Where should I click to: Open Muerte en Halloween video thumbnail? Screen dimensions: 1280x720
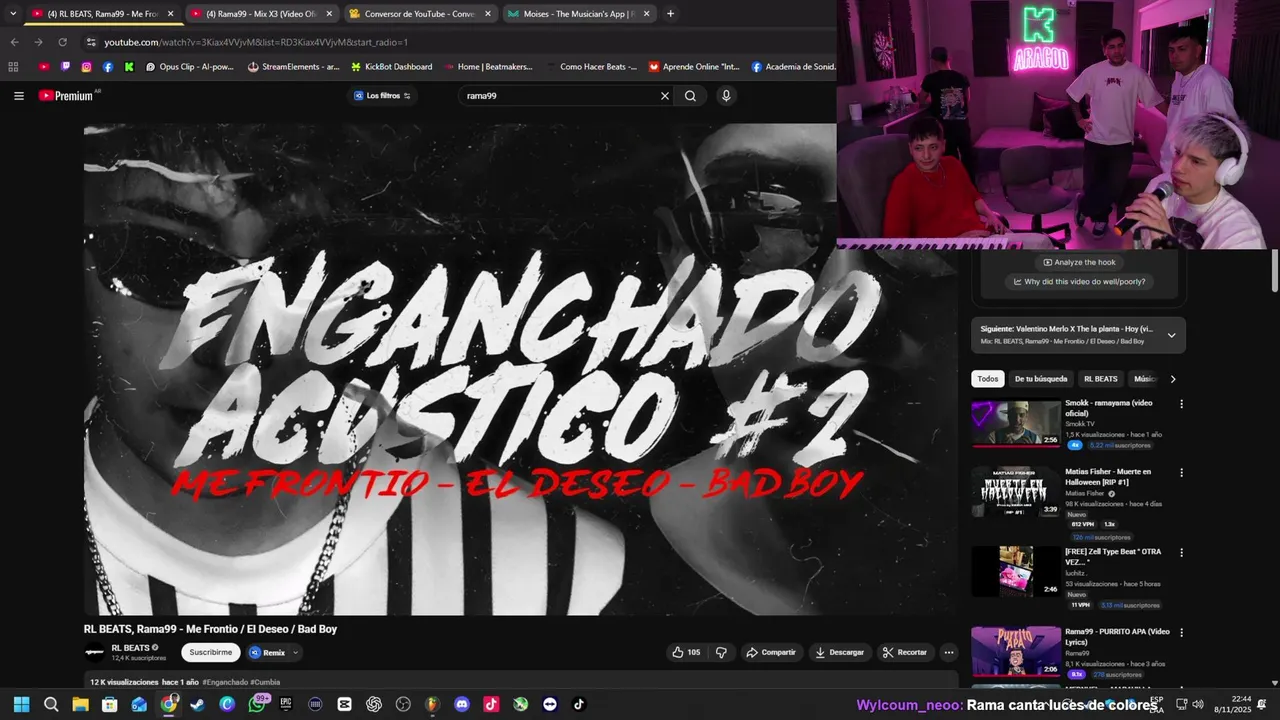(x=1016, y=491)
